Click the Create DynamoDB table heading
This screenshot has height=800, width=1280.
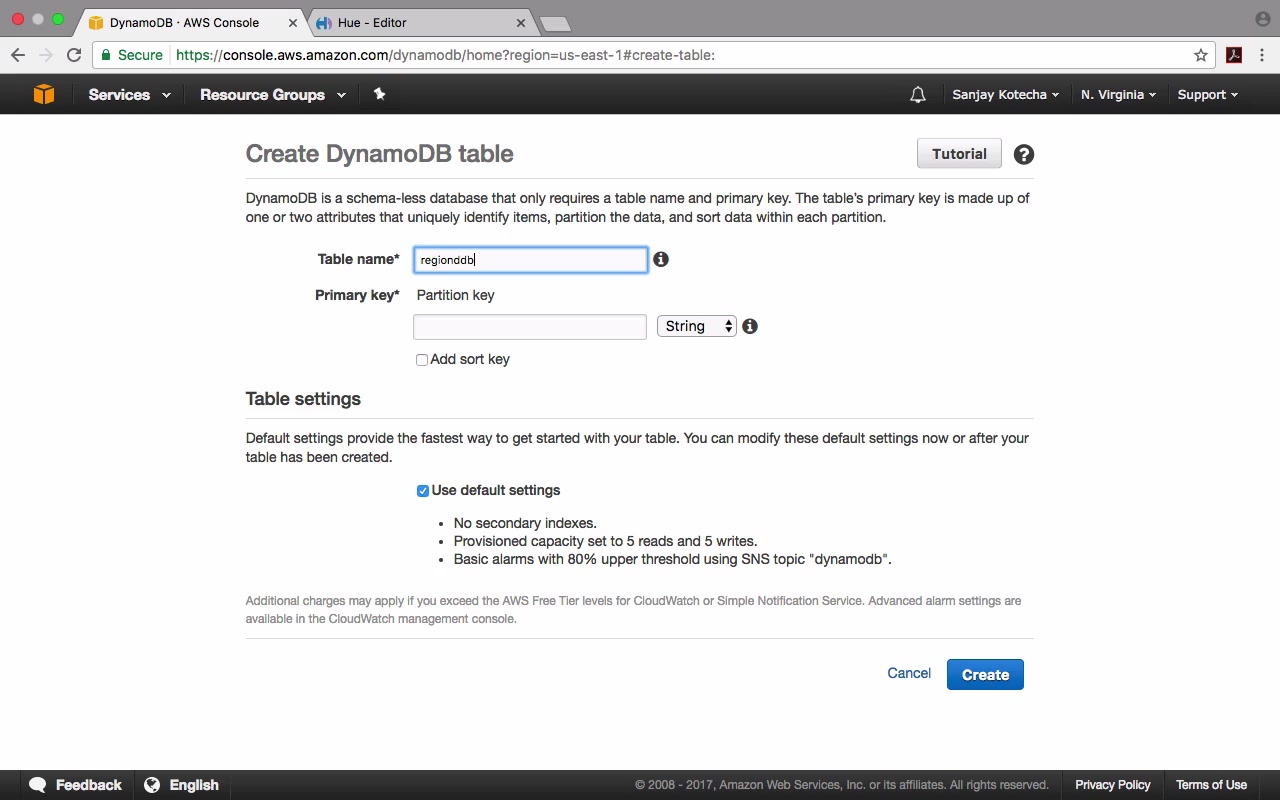coord(379,154)
